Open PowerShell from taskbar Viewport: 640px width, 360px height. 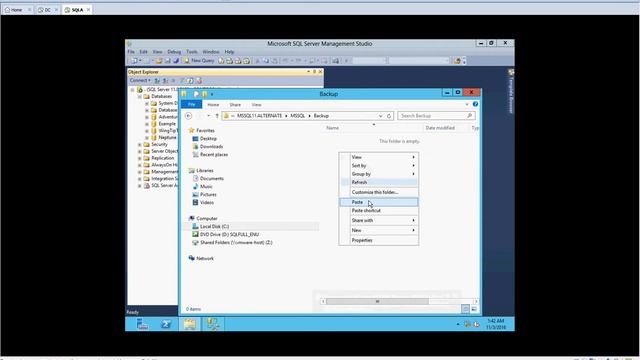click(166, 324)
